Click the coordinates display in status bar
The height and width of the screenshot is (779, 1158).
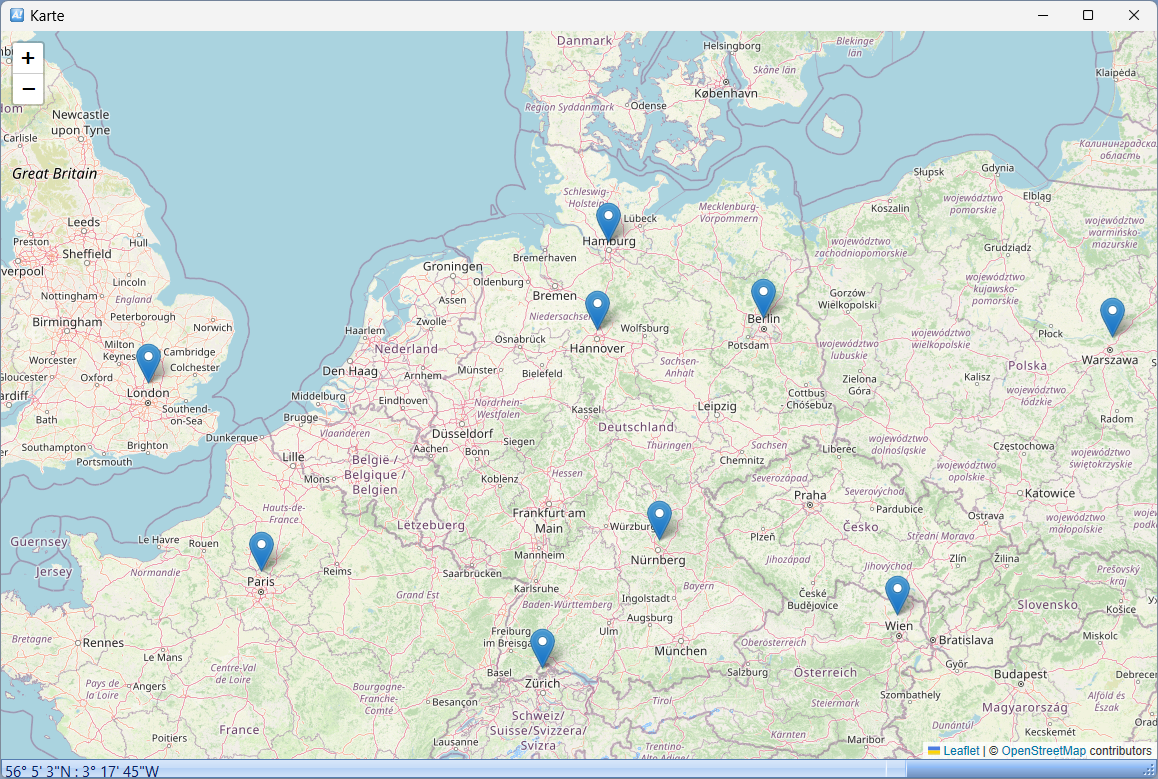click(x=82, y=771)
